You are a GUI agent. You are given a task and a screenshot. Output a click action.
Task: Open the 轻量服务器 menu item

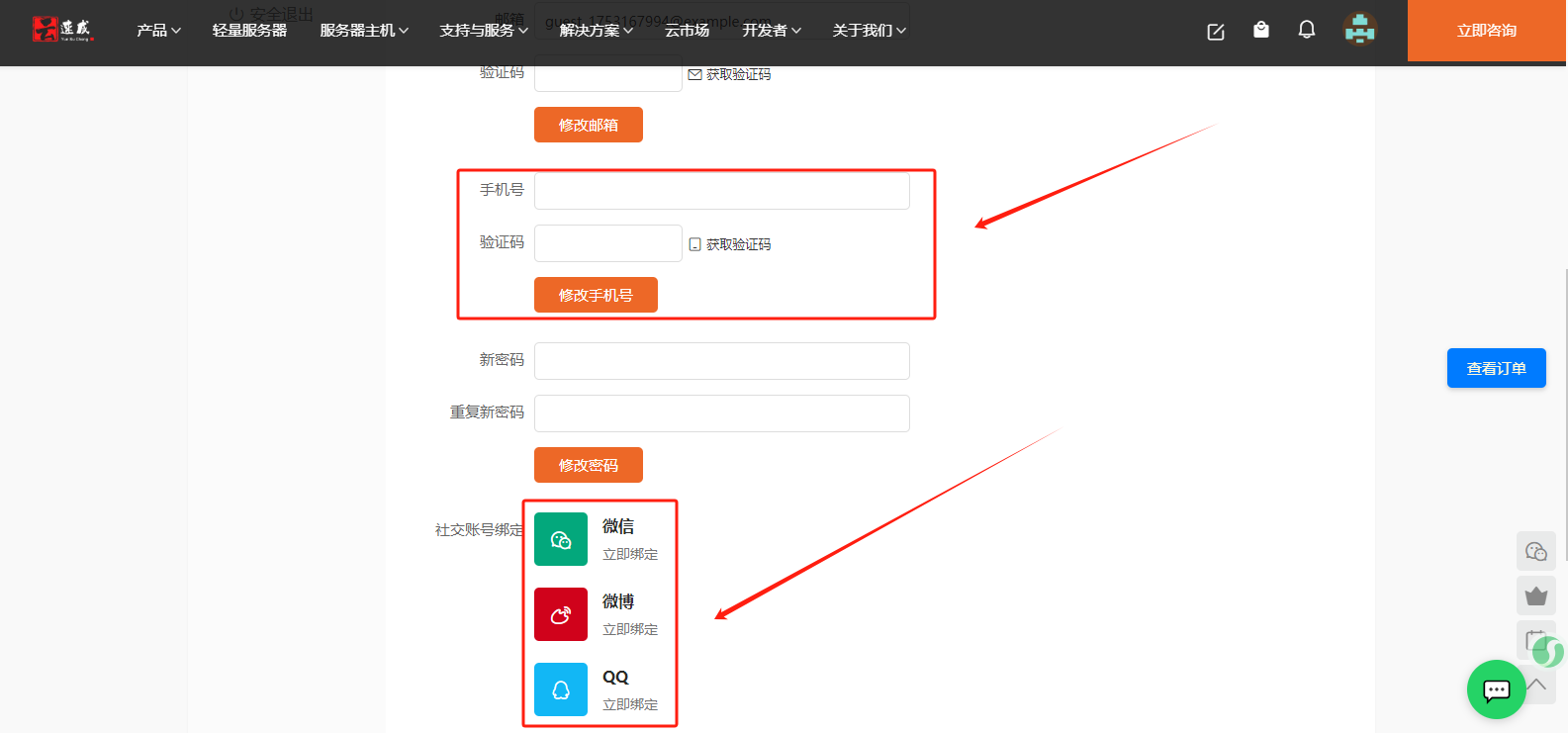point(249,31)
